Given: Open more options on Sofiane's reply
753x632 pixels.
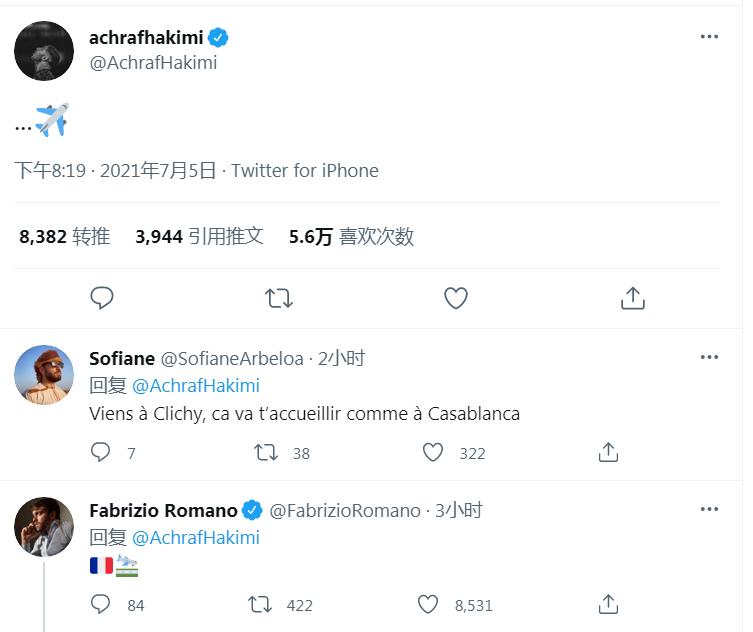Looking at the screenshot, I should (x=709, y=357).
